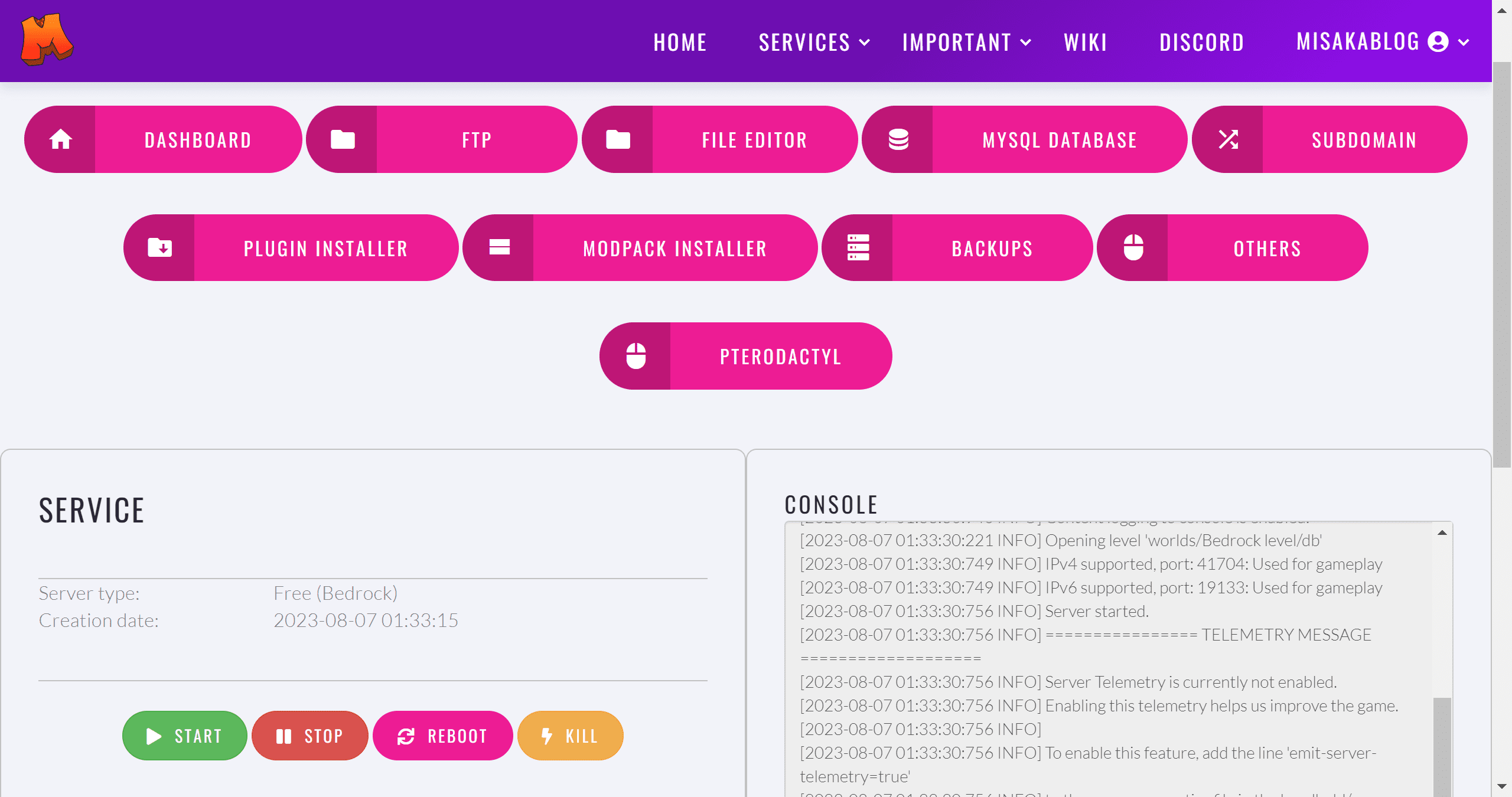Go to the Wiki menu item
Screen dimensions: 1512x797
tap(1086, 43)
